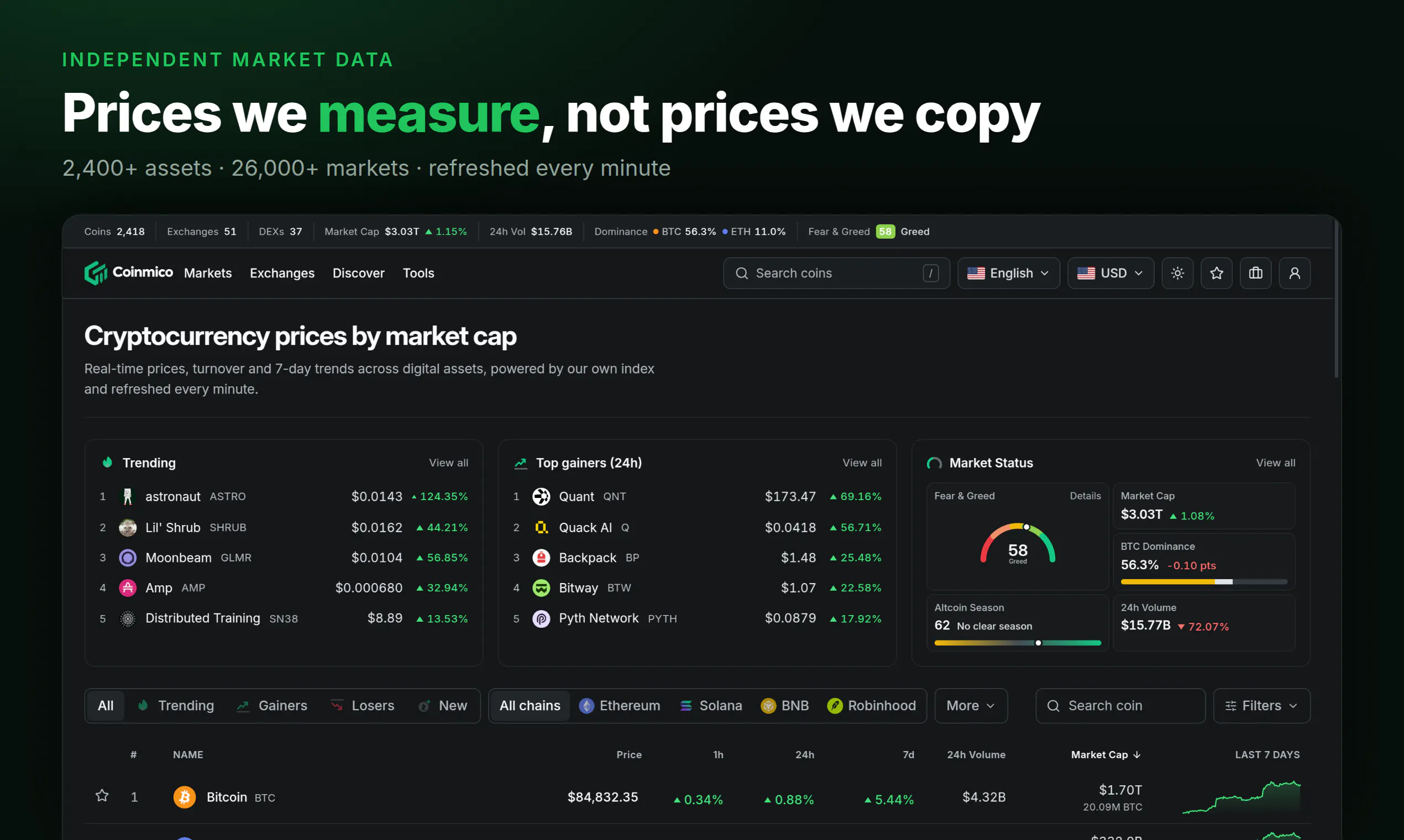Screen dimensions: 1404x840
Task: View all Market Status
Action: (x=1276, y=463)
